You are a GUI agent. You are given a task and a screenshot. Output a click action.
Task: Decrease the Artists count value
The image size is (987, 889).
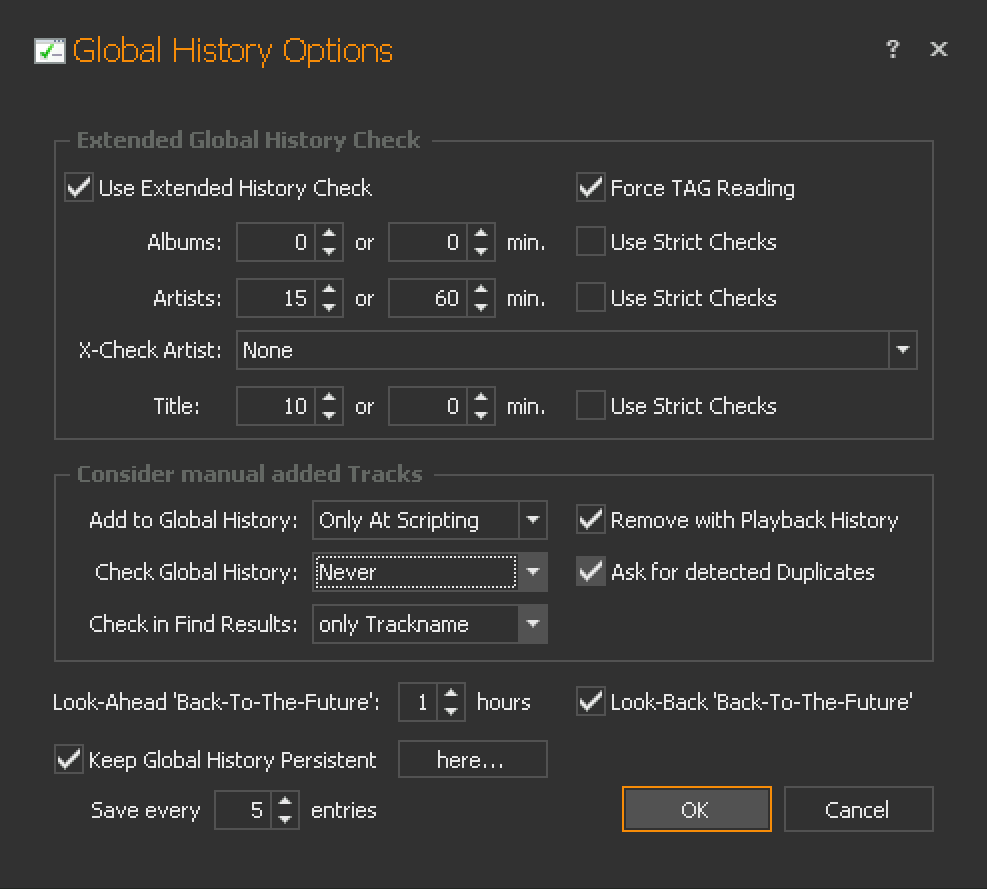(x=329, y=307)
